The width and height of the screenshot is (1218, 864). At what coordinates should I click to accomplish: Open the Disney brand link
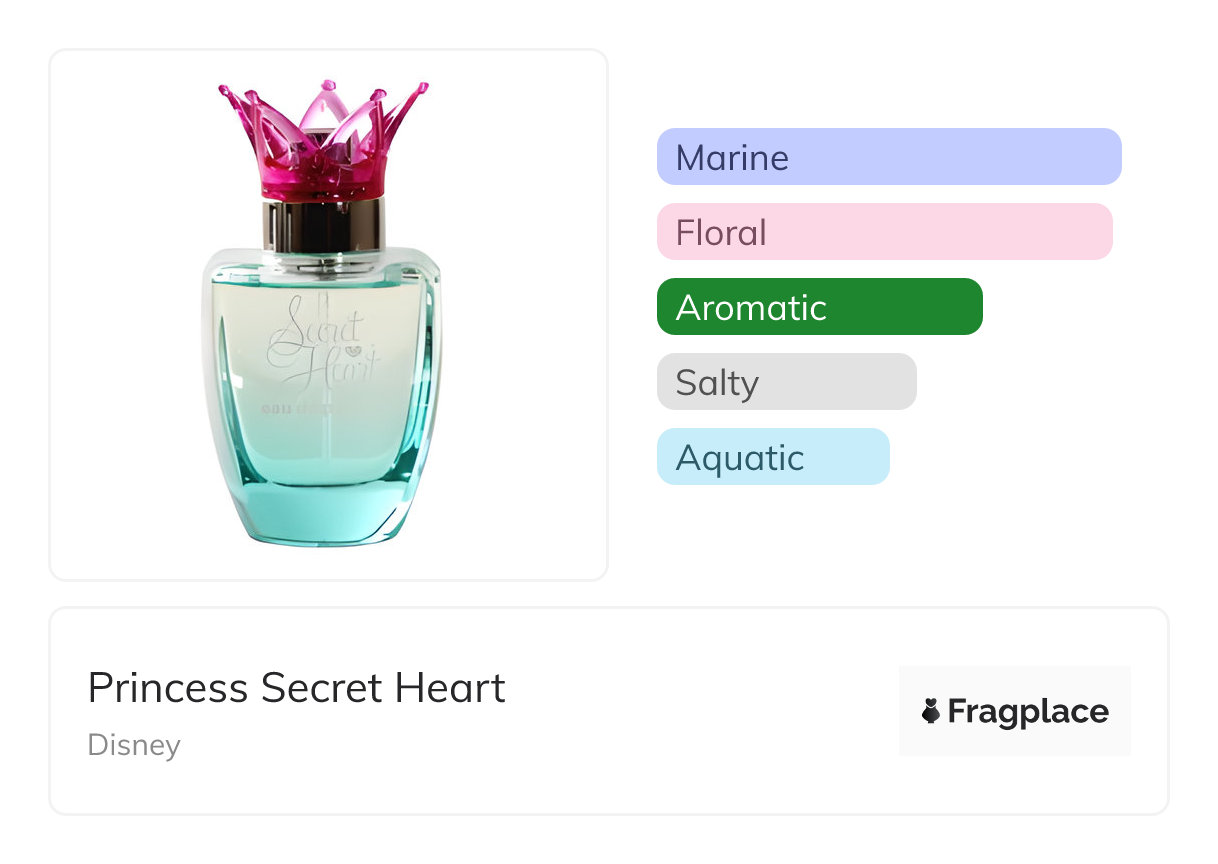point(134,745)
